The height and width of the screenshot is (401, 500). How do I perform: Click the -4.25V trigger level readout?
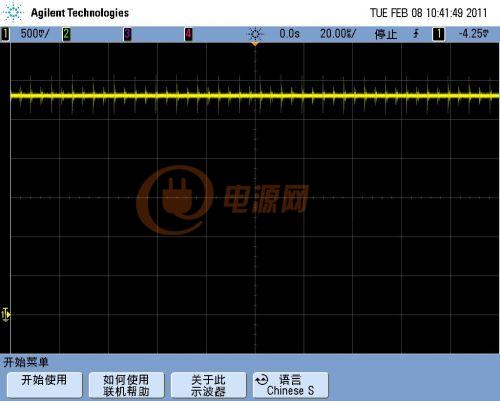pos(474,34)
